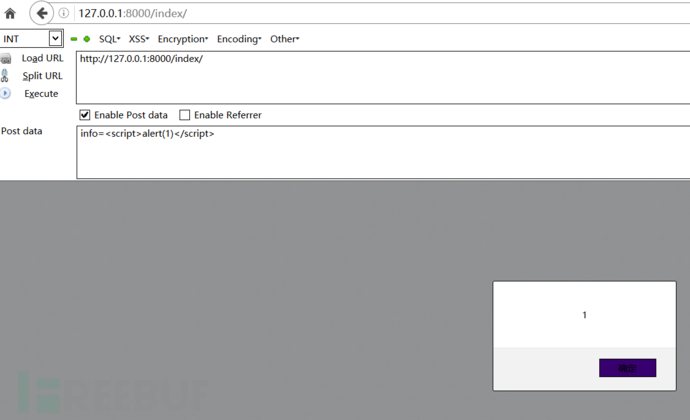The image size is (690, 420).
Task: Confirm the alert with the purple button
Action: 628,368
